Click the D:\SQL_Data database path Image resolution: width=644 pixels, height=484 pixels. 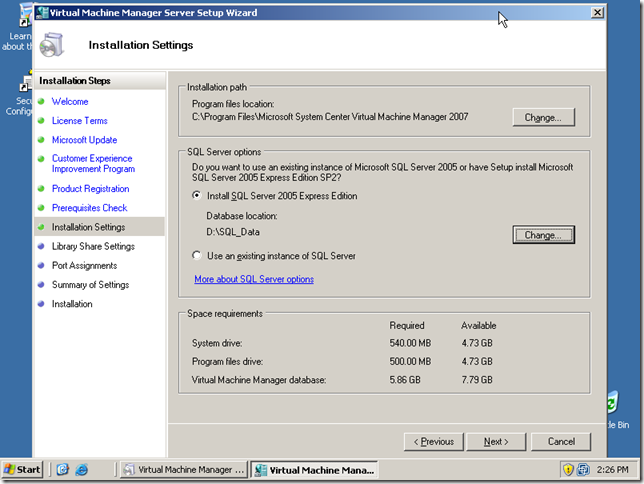pyautogui.click(x=233, y=232)
